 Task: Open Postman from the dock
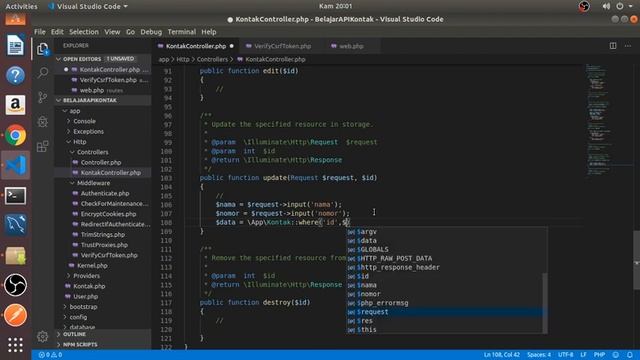(16, 315)
